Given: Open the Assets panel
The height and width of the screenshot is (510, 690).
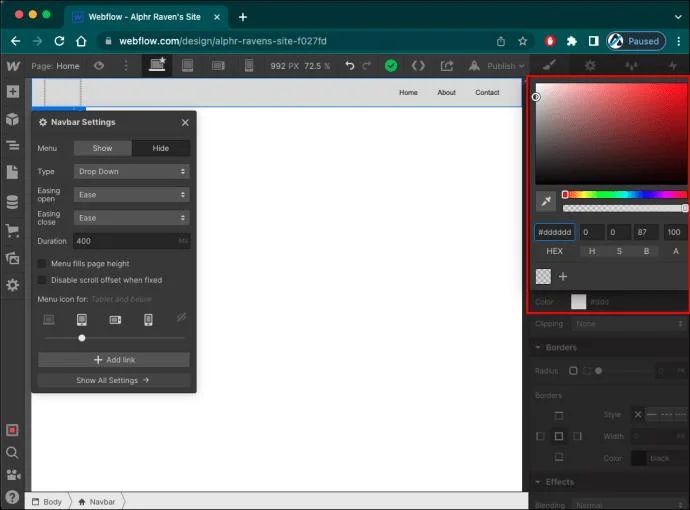Looking at the screenshot, I should click(x=12, y=258).
